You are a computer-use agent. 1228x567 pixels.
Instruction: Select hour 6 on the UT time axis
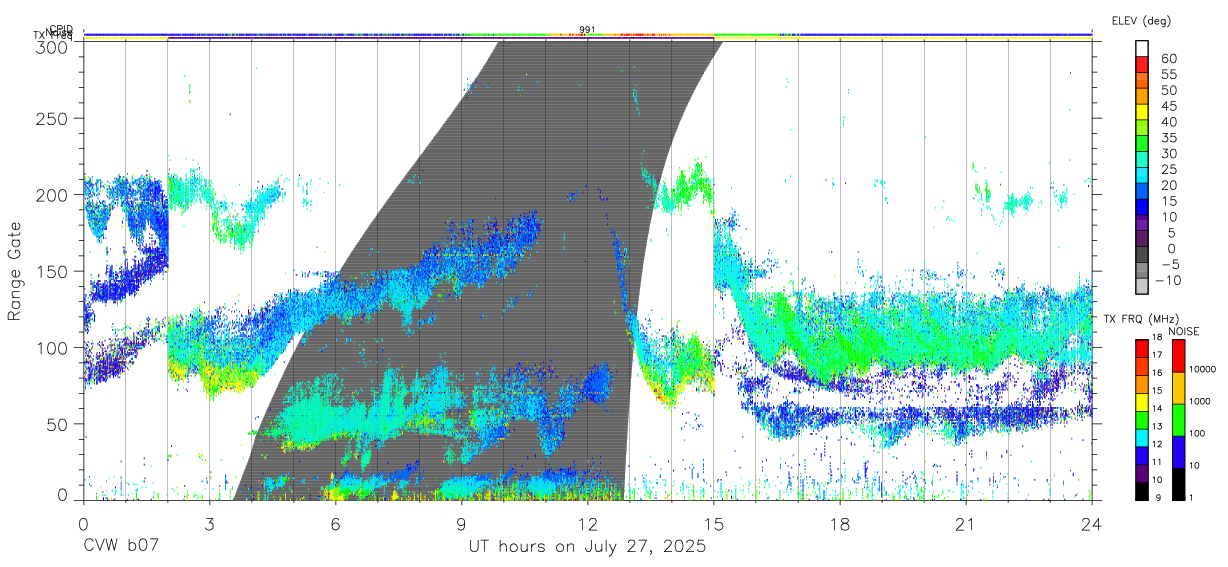[x=335, y=524]
